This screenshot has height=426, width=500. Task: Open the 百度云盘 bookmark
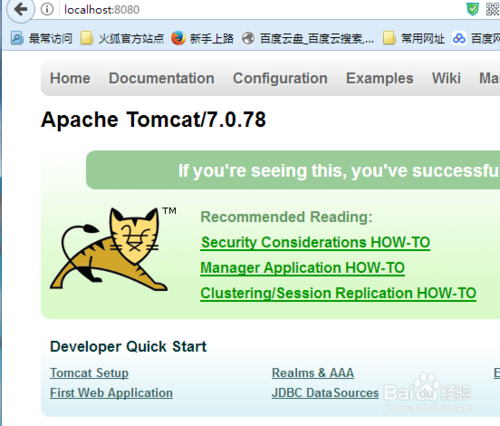pos(308,38)
